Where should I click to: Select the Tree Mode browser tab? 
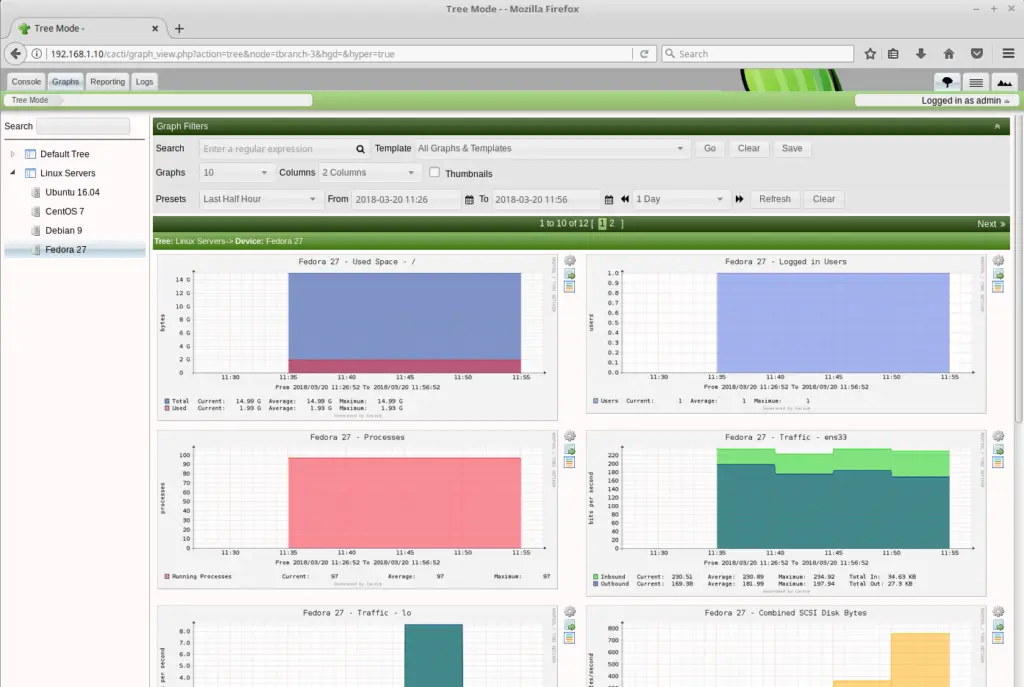pyautogui.click(x=88, y=29)
